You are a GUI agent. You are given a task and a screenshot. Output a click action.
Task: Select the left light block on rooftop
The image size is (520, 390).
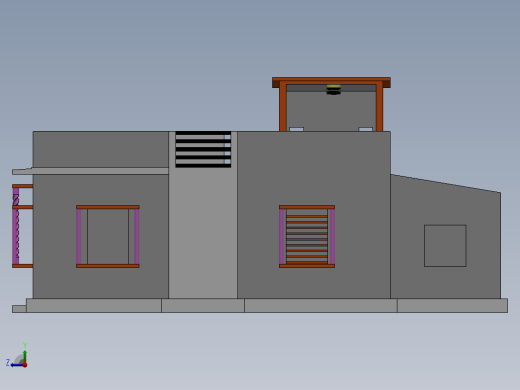coord(296,129)
